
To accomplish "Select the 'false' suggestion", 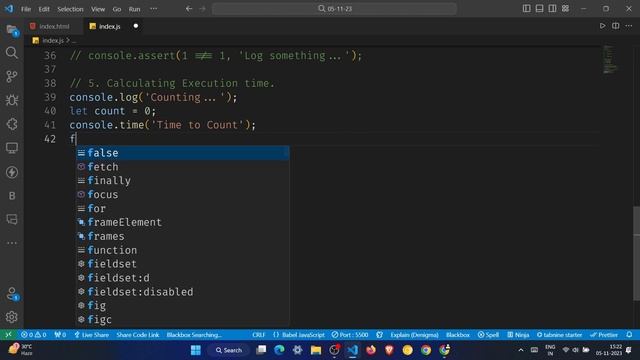I will (x=183, y=153).
